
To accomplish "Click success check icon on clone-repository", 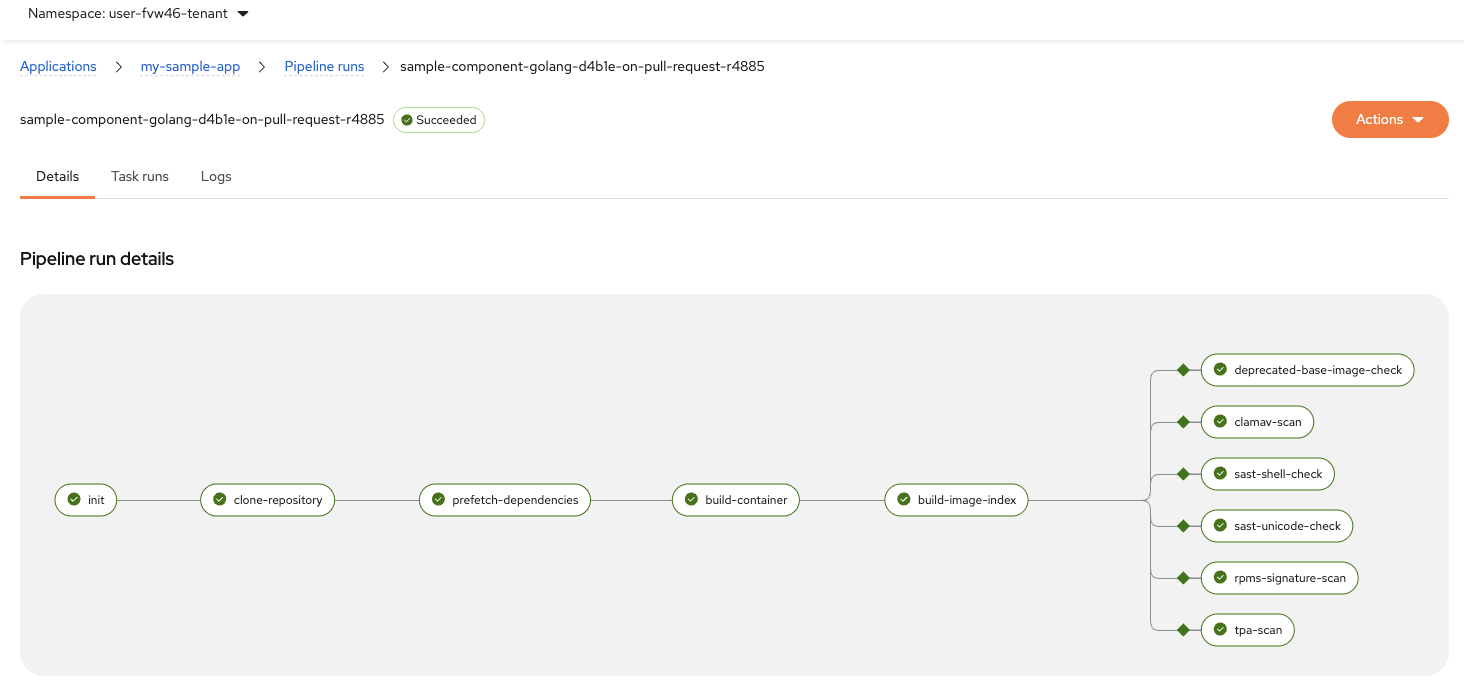I will point(220,500).
